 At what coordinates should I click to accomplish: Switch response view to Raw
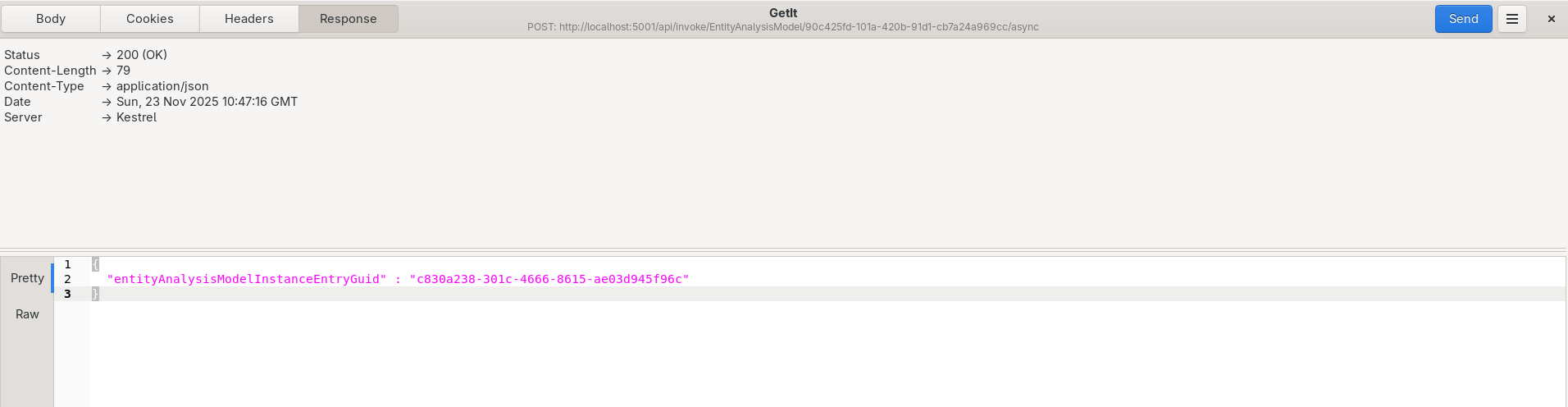pos(27,314)
